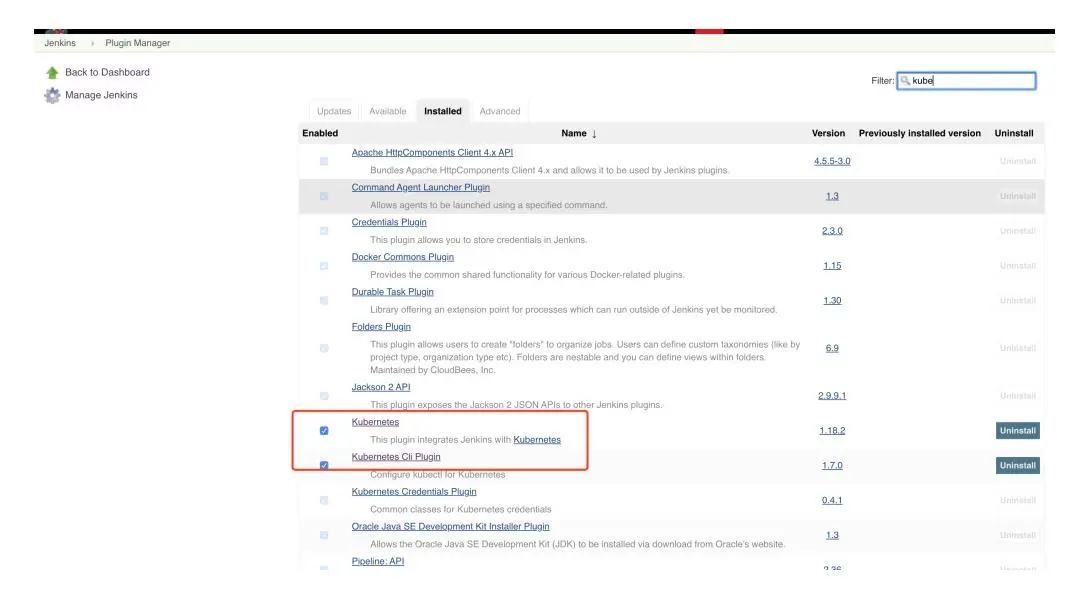1092x591 pixels.
Task: Select the Installed tab
Action: click(443, 111)
